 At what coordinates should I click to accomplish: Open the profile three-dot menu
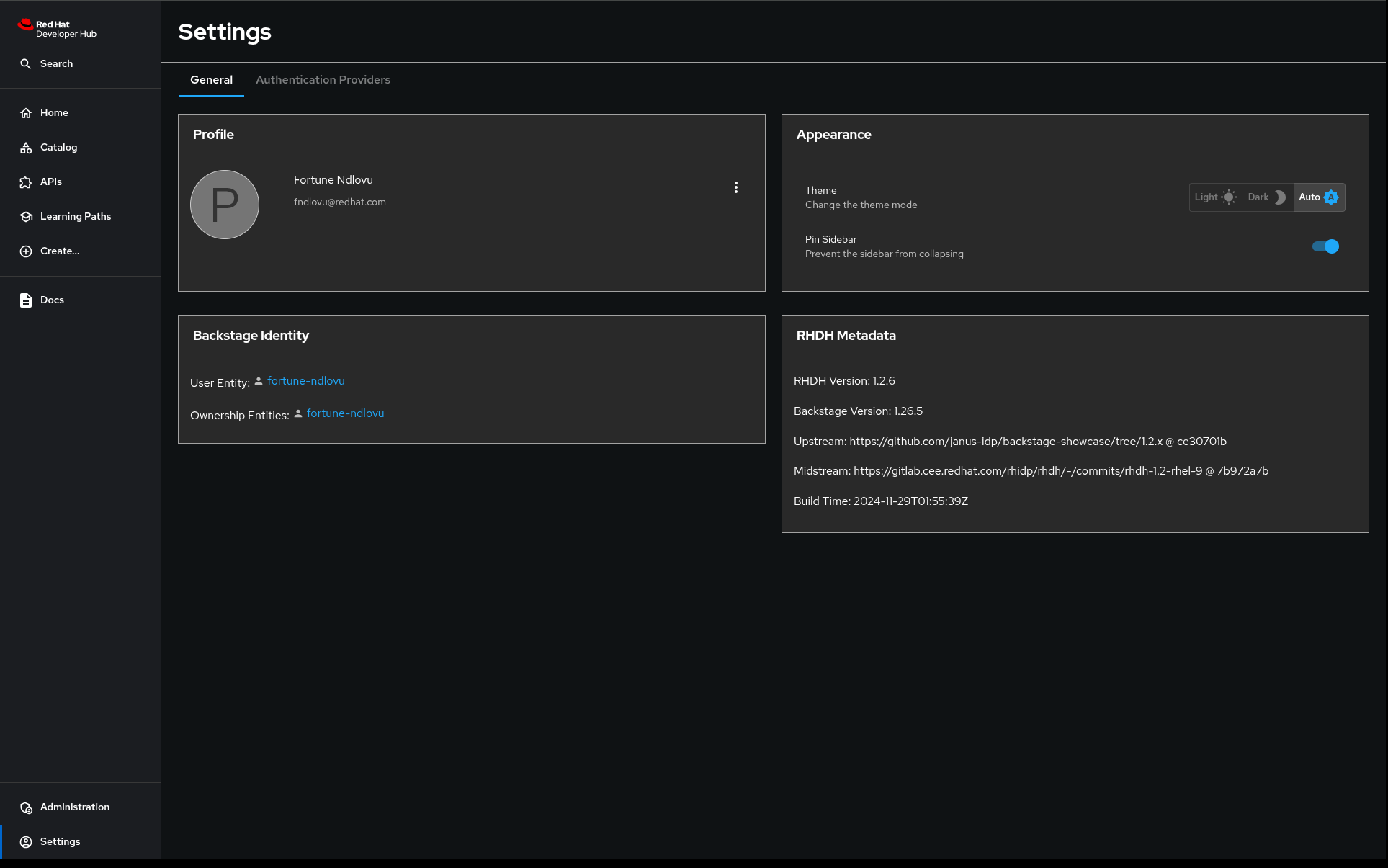coord(736,187)
